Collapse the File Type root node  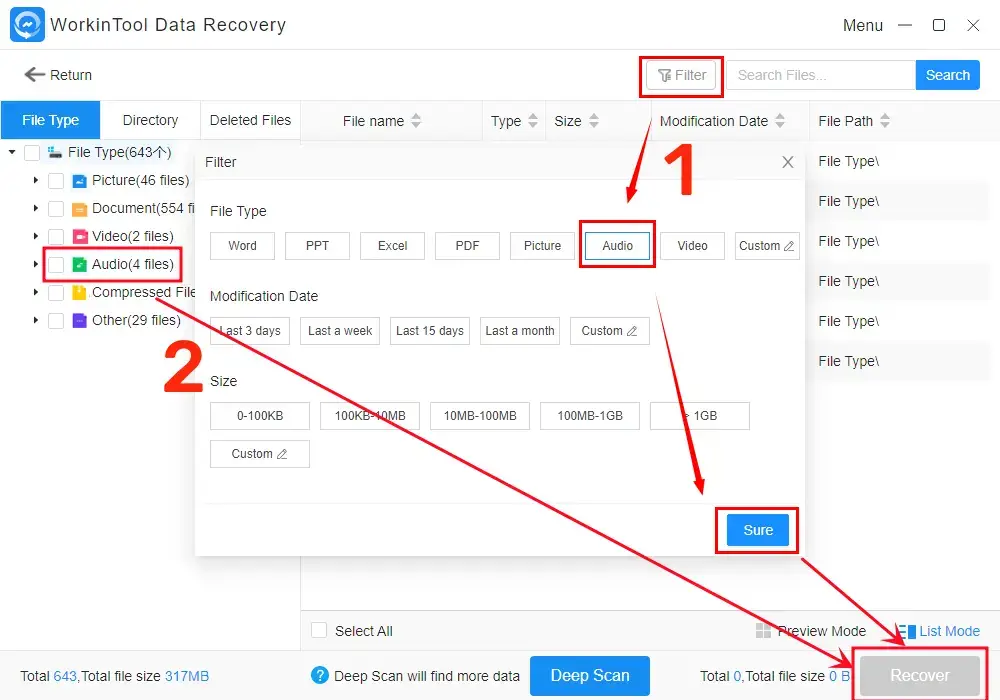pos(12,152)
